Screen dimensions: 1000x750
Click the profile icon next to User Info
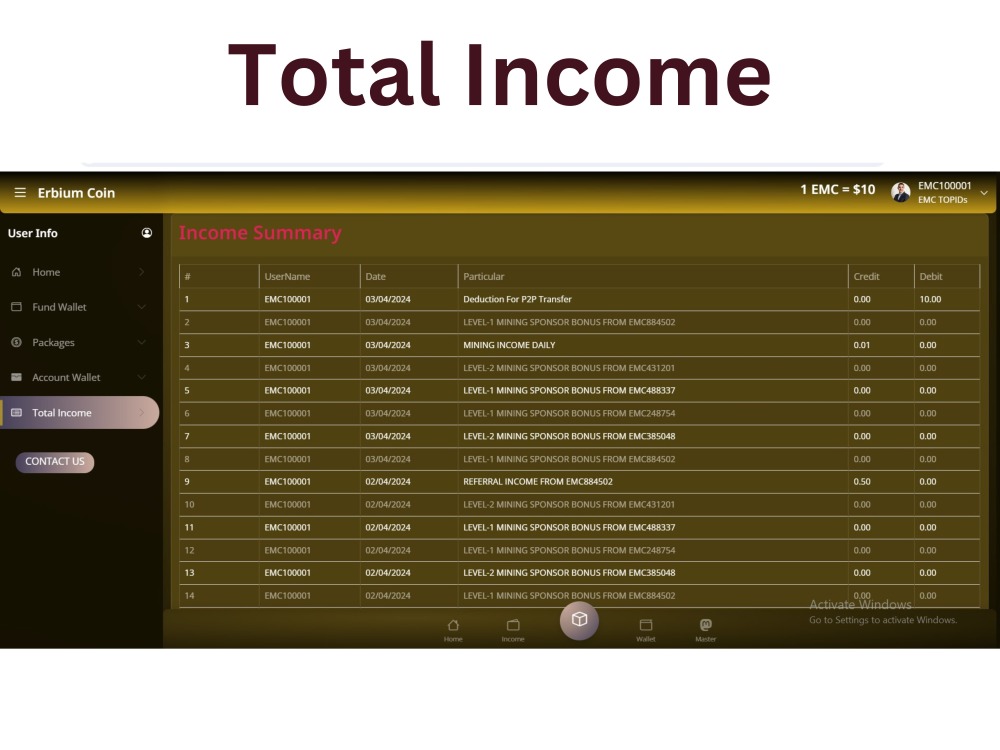(147, 233)
